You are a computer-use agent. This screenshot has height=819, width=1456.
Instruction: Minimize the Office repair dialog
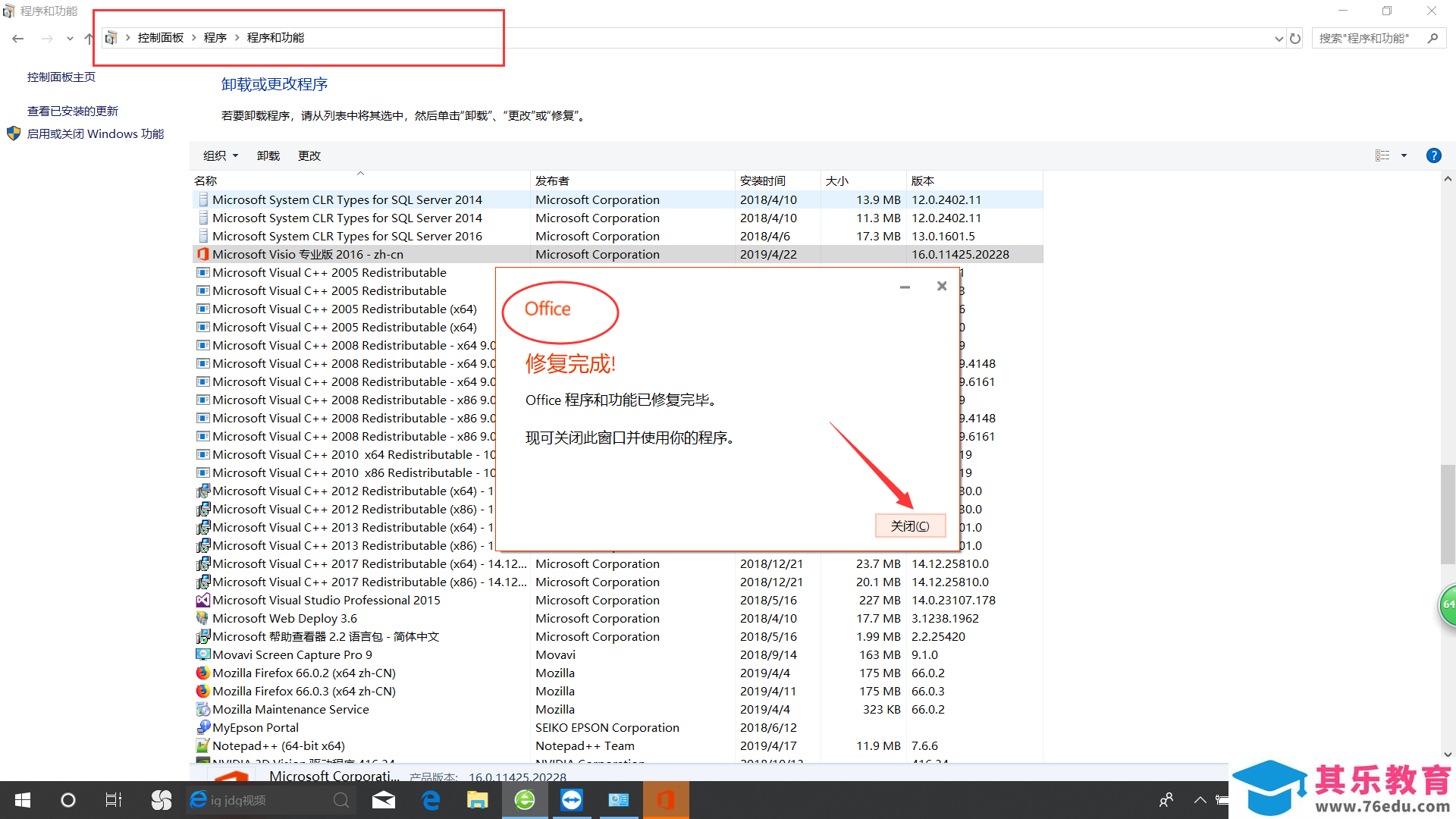[905, 287]
